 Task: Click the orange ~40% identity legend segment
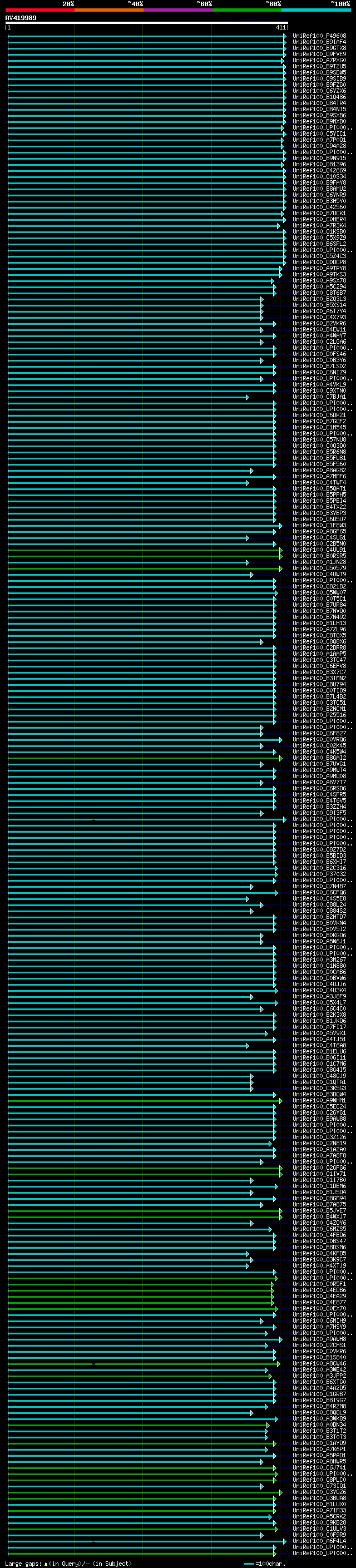click(109, 10)
